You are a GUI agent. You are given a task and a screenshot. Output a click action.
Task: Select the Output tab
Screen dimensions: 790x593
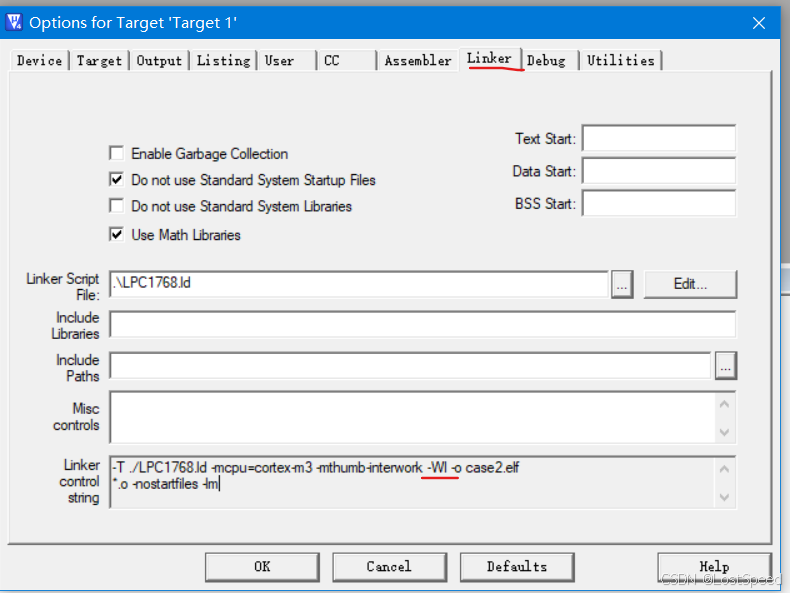(159, 60)
